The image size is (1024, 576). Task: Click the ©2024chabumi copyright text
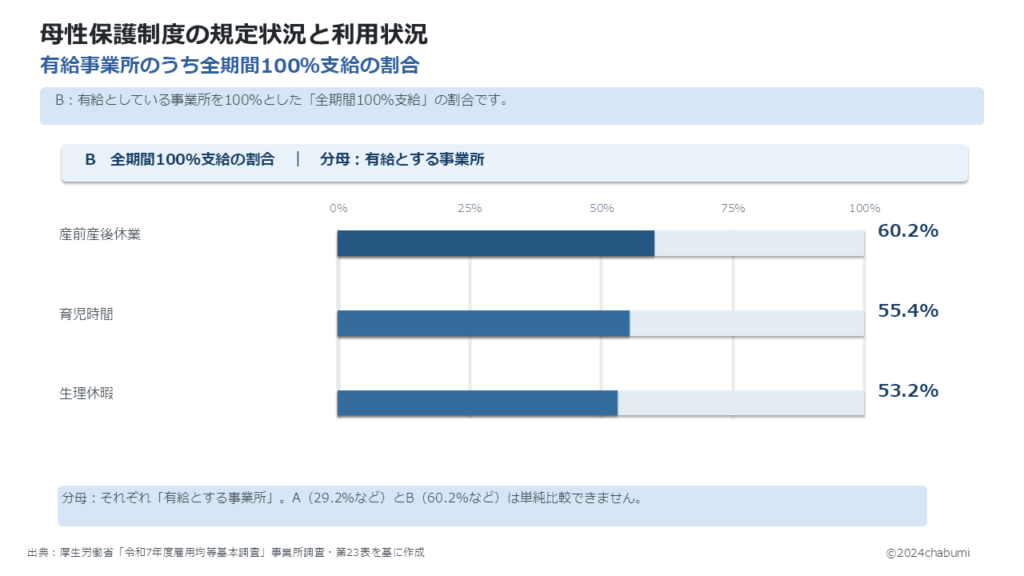point(927,553)
